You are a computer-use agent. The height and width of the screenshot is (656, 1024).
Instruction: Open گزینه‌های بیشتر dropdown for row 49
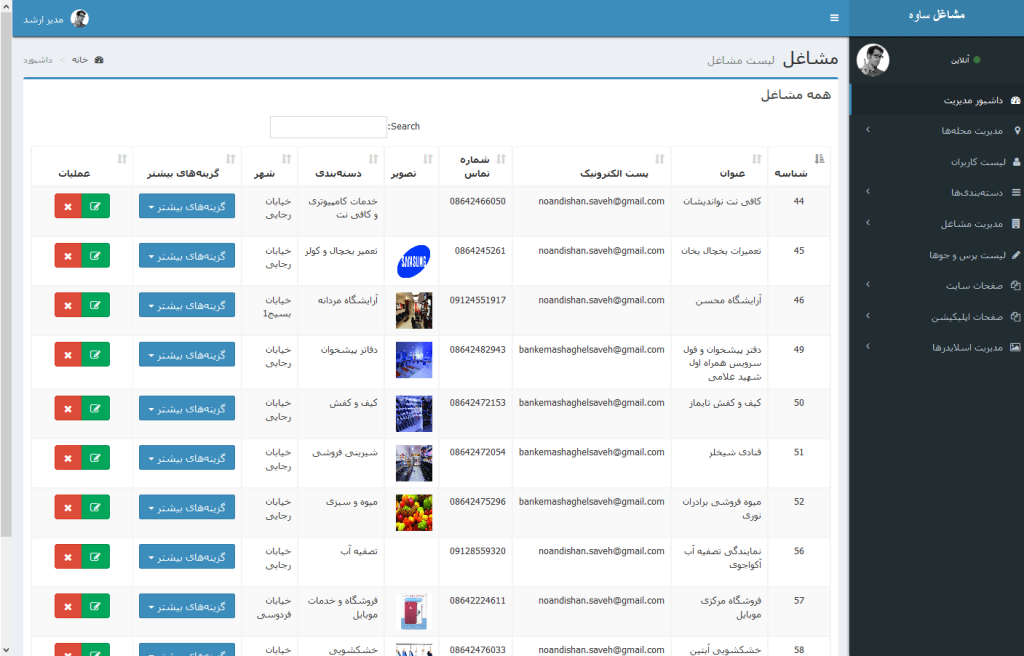(187, 354)
